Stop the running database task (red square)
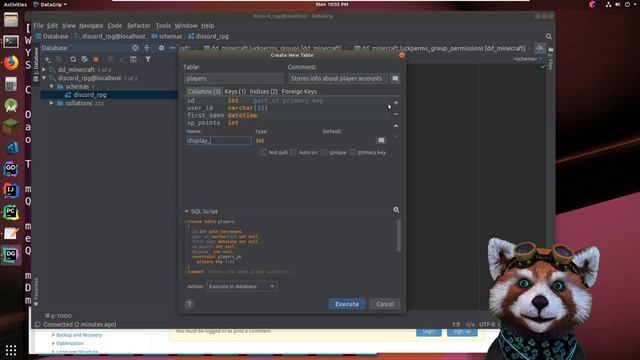This screenshot has height=360, width=640. [x=96, y=60]
